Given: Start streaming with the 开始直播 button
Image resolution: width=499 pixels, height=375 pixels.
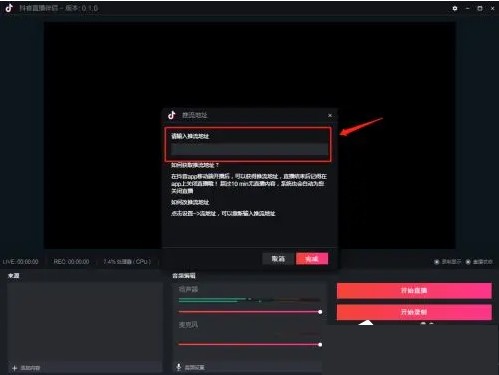Looking at the screenshot, I should tap(414, 291).
